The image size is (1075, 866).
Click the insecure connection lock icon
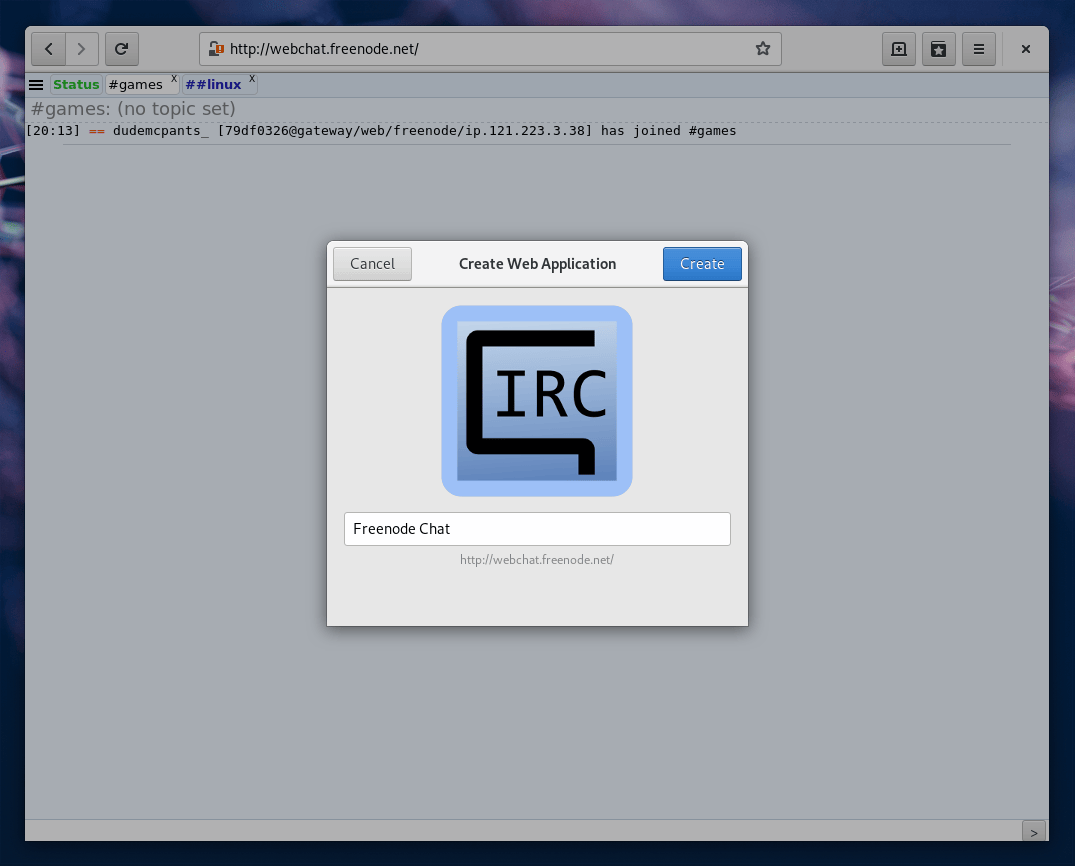click(x=215, y=49)
